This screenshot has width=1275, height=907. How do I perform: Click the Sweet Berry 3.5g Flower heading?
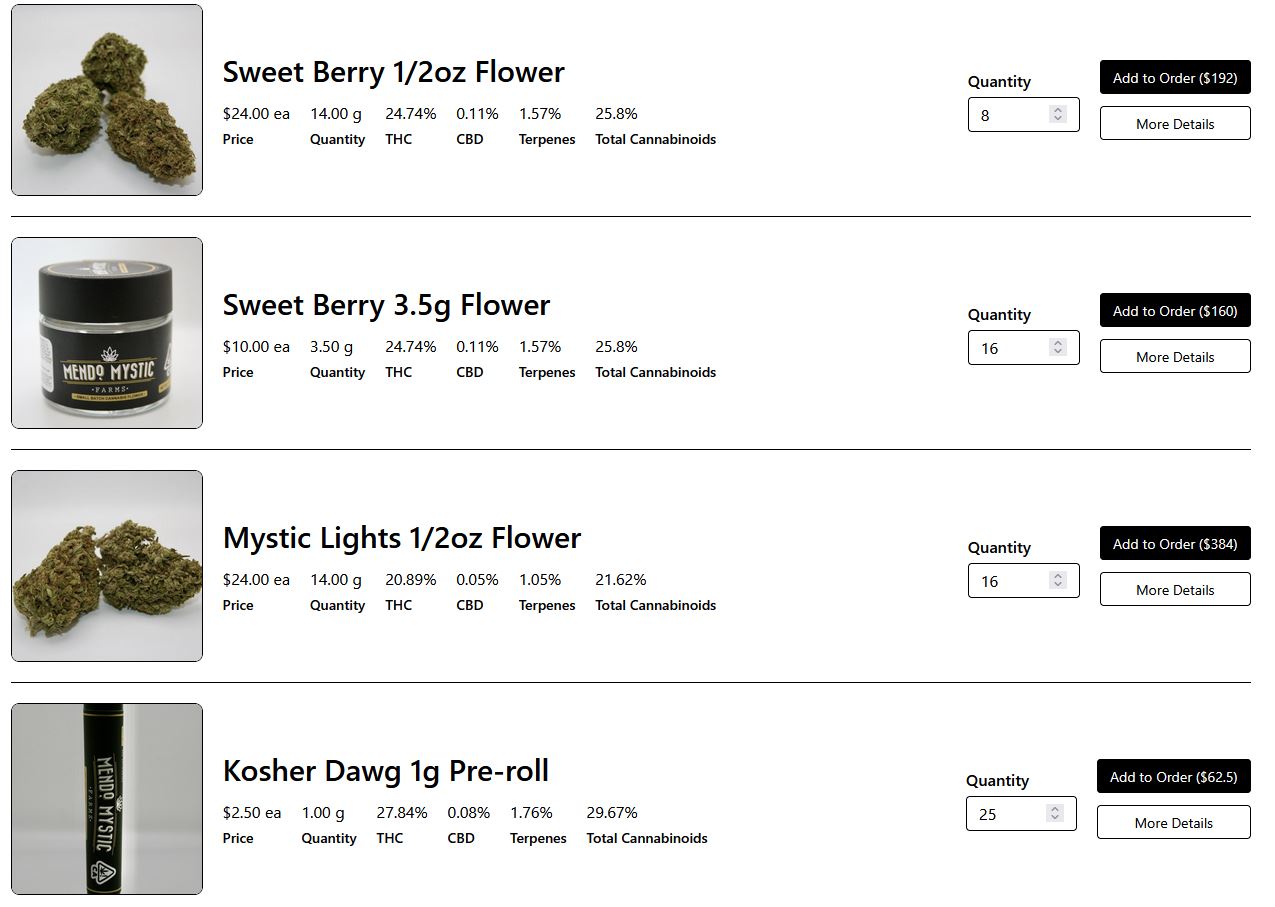(x=386, y=305)
